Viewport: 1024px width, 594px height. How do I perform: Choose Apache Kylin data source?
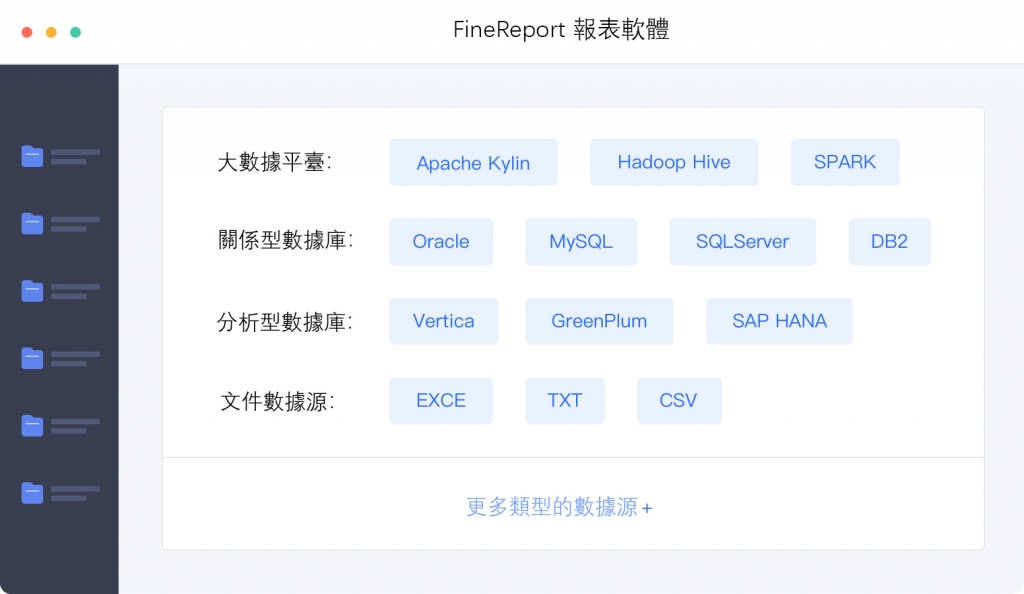pyautogui.click(x=473, y=163)
